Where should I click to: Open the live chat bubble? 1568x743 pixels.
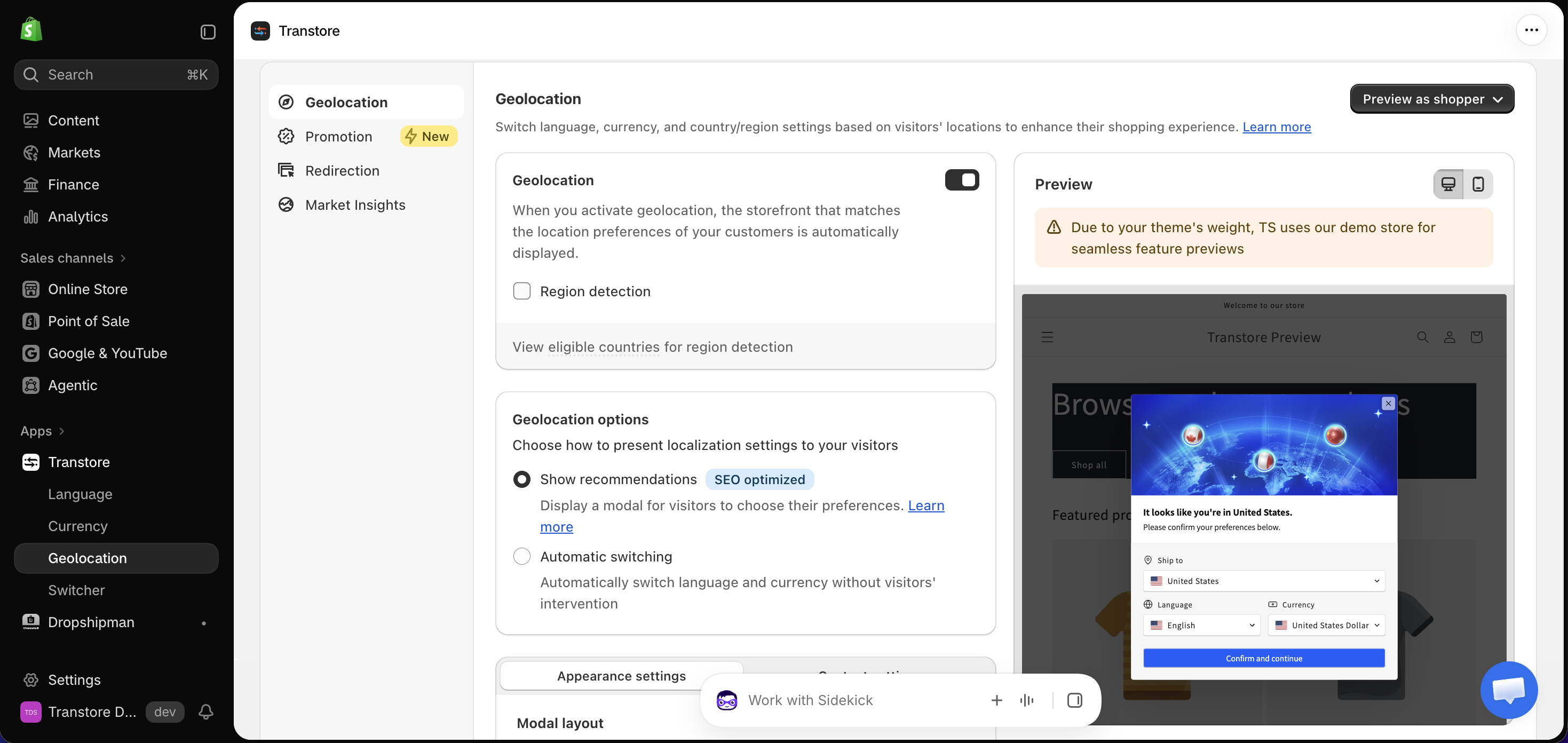tap(1508, 690)
